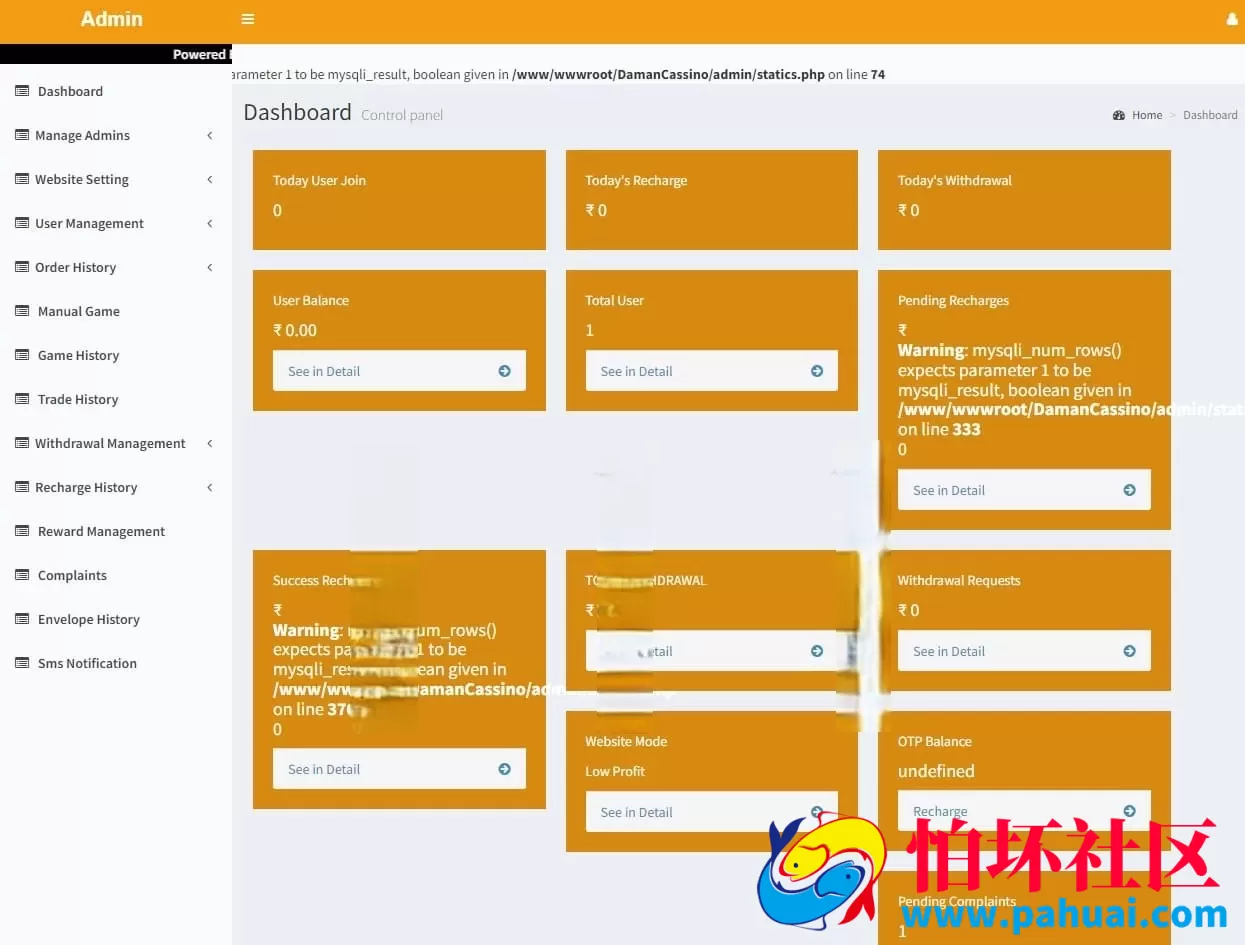Image resolution: width=1245 pixels, height=945 pixels.
Task: Click arrow icon in Pending Recharges card
Action: (1129, 490)
